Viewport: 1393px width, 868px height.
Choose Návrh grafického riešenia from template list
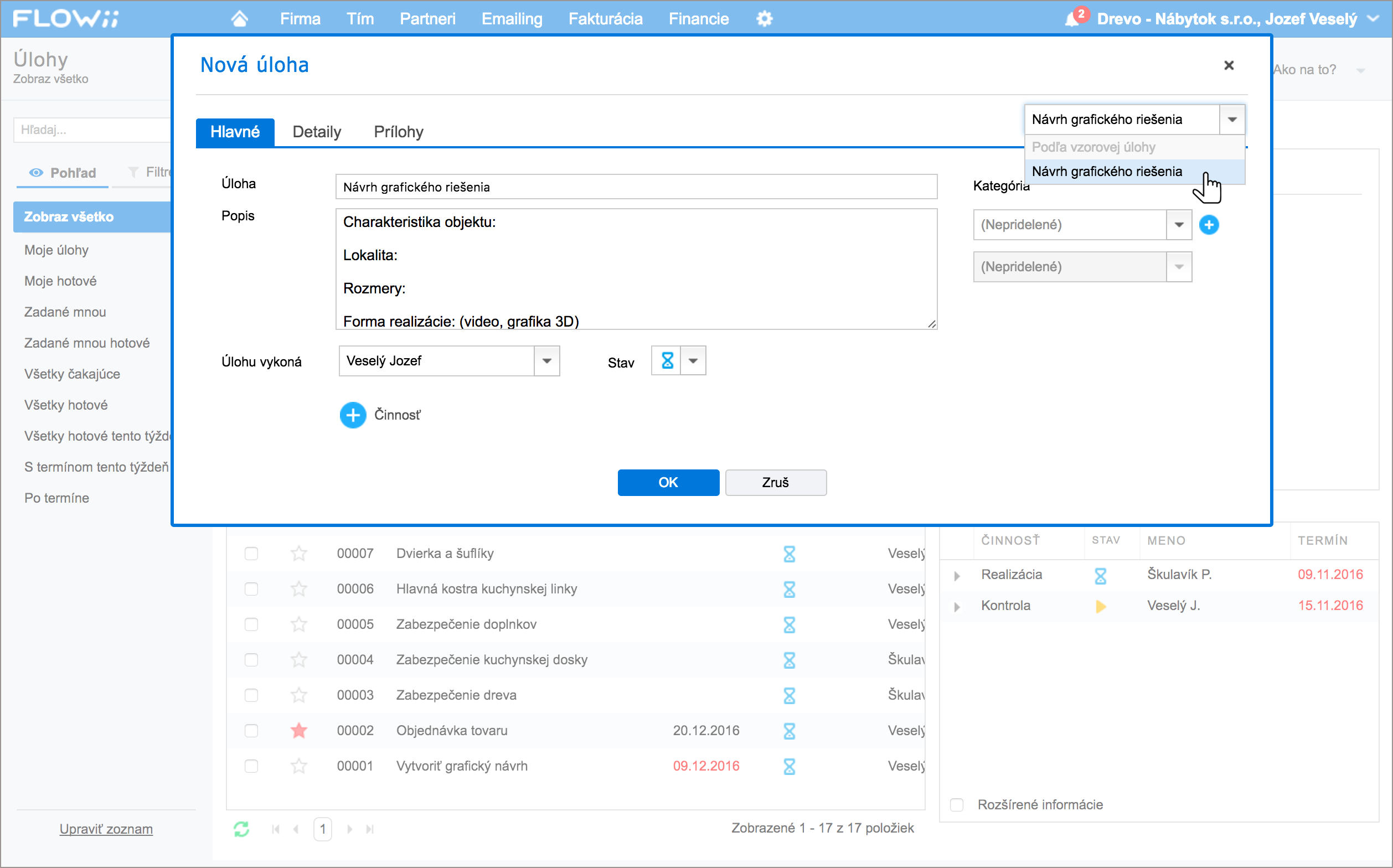coord(1134,171)
